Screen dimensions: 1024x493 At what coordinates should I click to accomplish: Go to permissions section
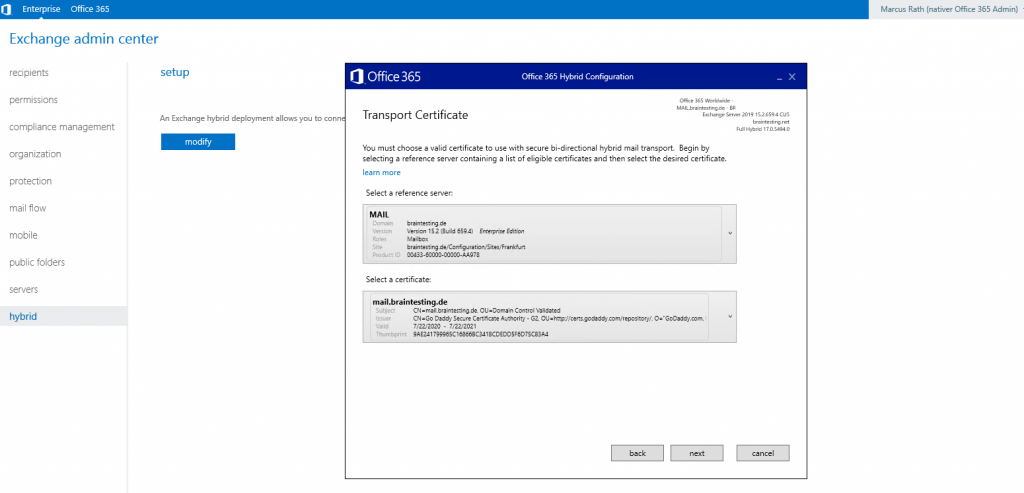coord(33,100)
